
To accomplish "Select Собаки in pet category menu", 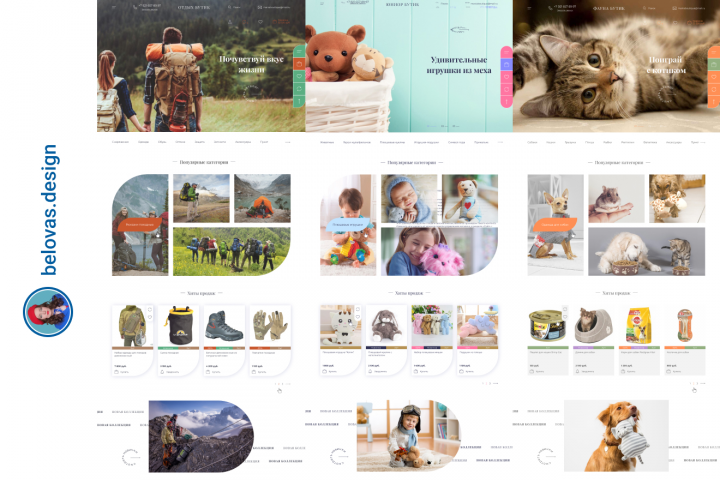I will 532,142.
